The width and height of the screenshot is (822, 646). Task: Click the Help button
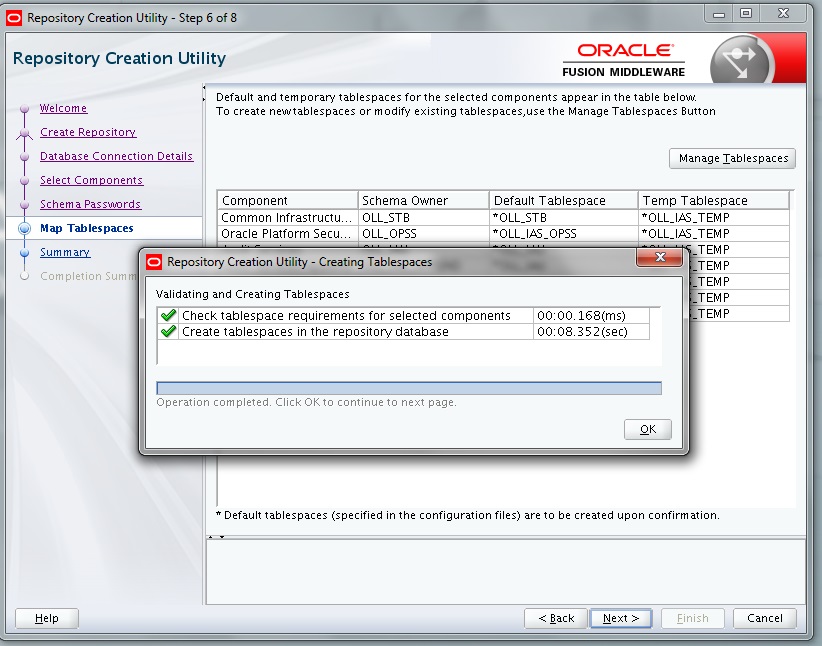pos(47,618)
